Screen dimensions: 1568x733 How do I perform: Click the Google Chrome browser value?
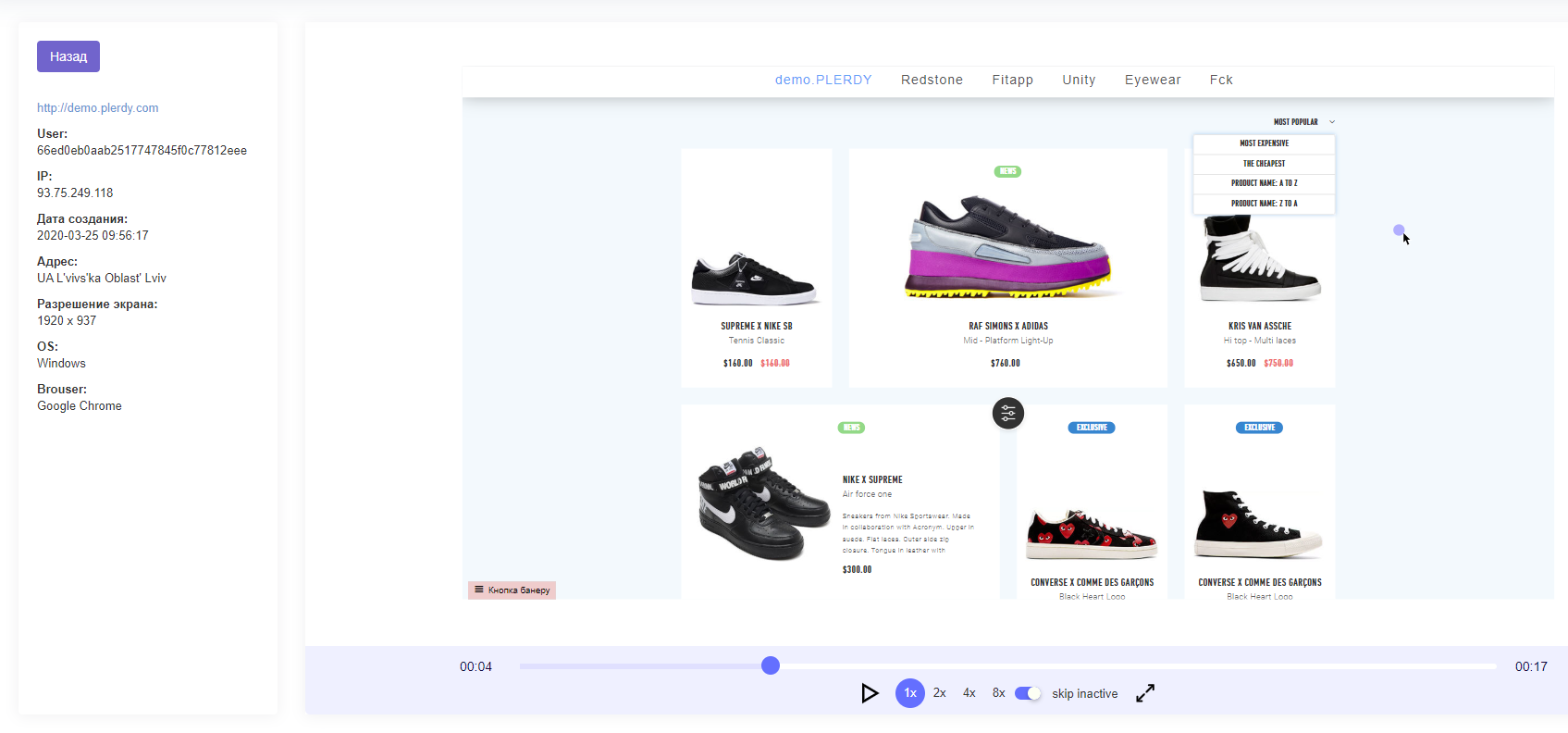[x=80, y=406]
